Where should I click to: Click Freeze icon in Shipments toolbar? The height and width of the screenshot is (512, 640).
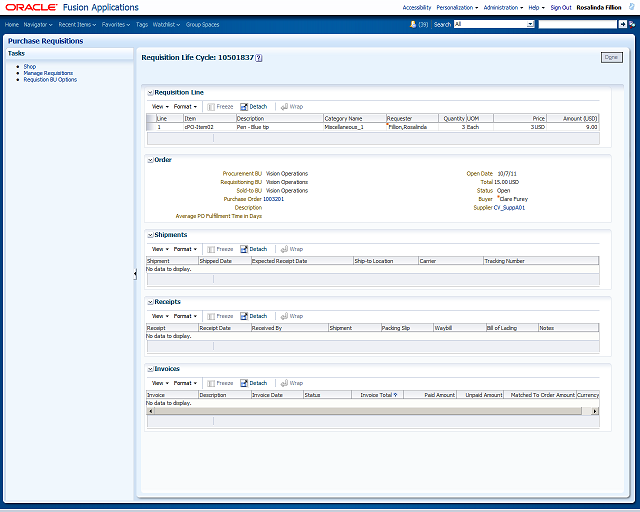(211, 249)
